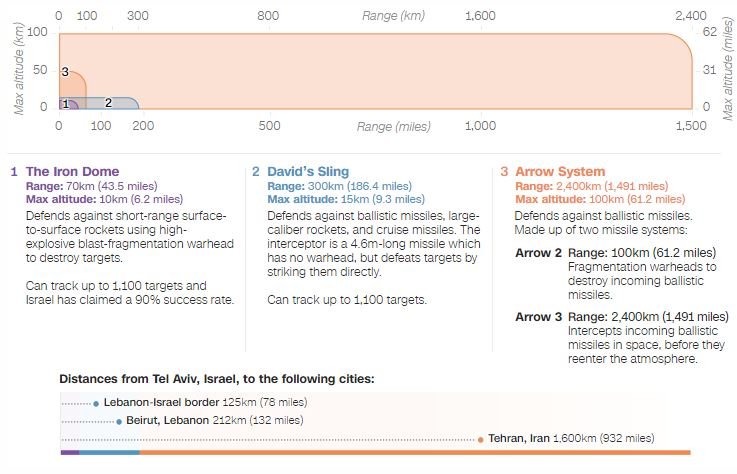Click the Lebanon-Israel border dot marker

pyautogui.click(x=96, y=403)
